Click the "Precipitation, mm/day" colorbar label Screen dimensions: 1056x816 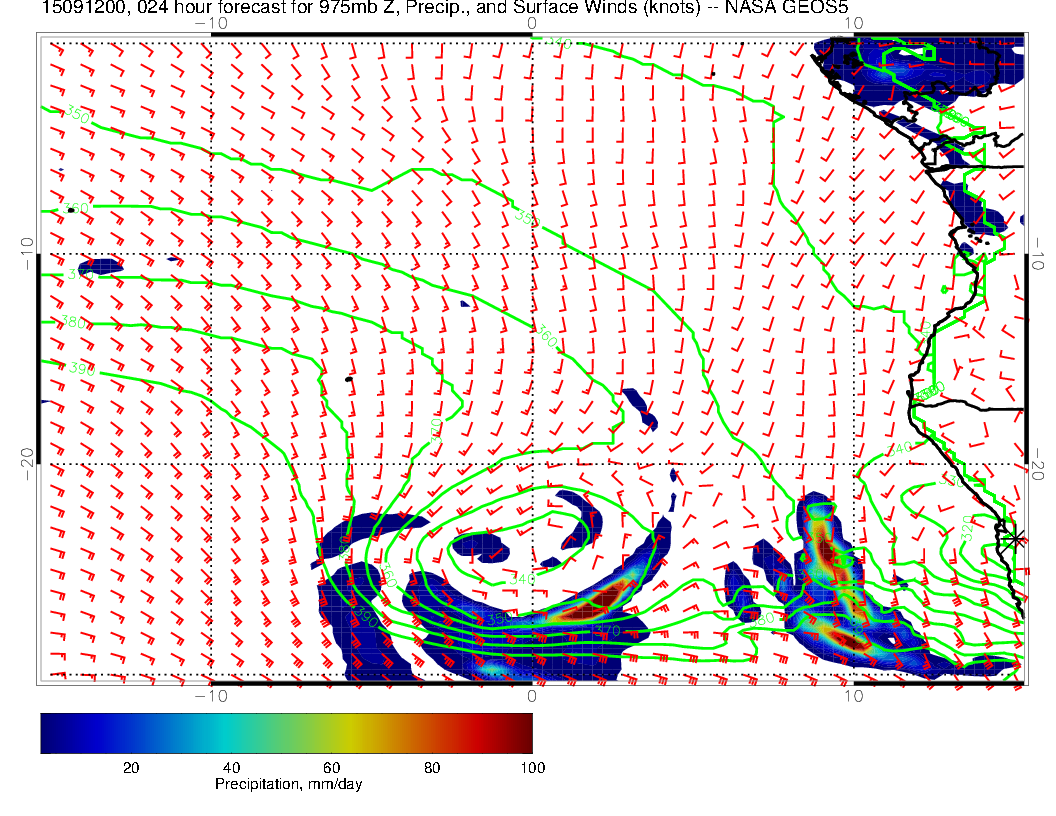point(288,784)
